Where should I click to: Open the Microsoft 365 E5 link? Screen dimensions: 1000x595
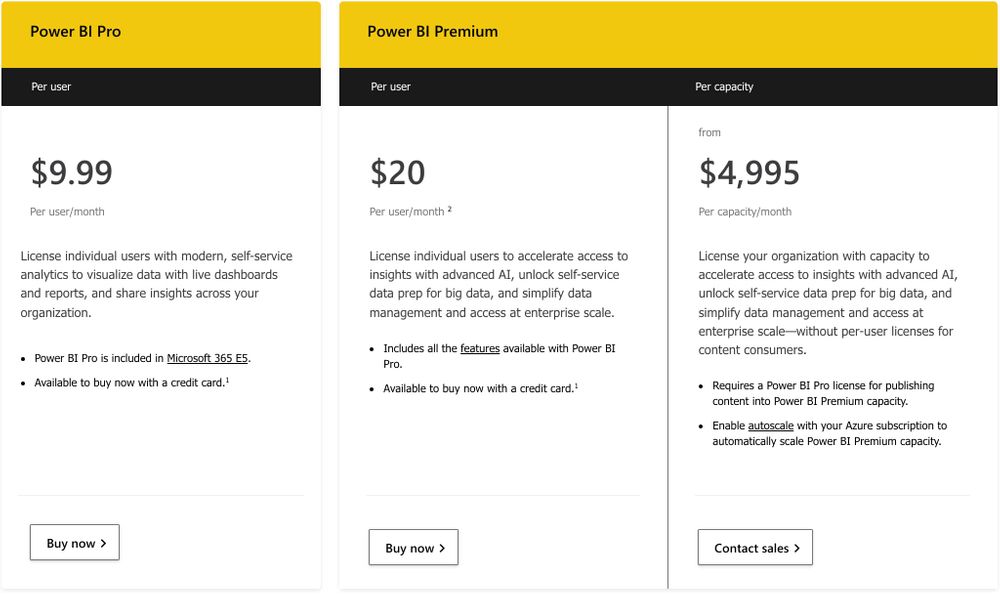tap(215, 357)
